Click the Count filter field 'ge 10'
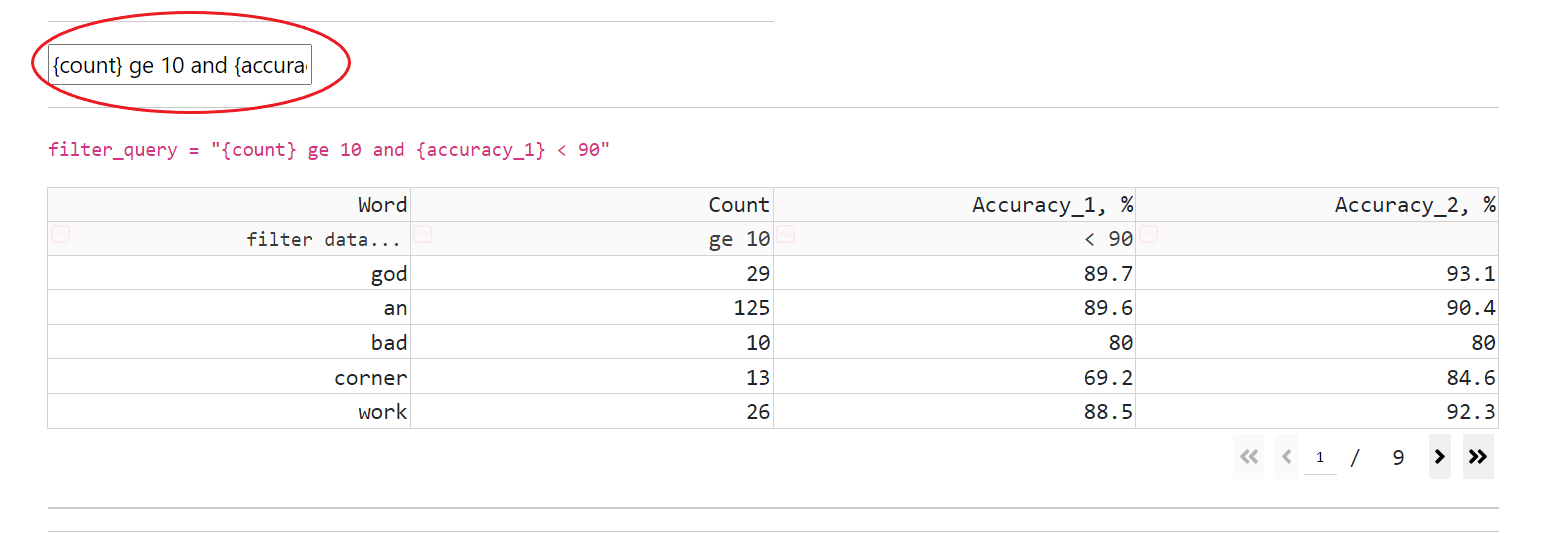Viewport: 1554px width, 533px height. pos(600,240)
